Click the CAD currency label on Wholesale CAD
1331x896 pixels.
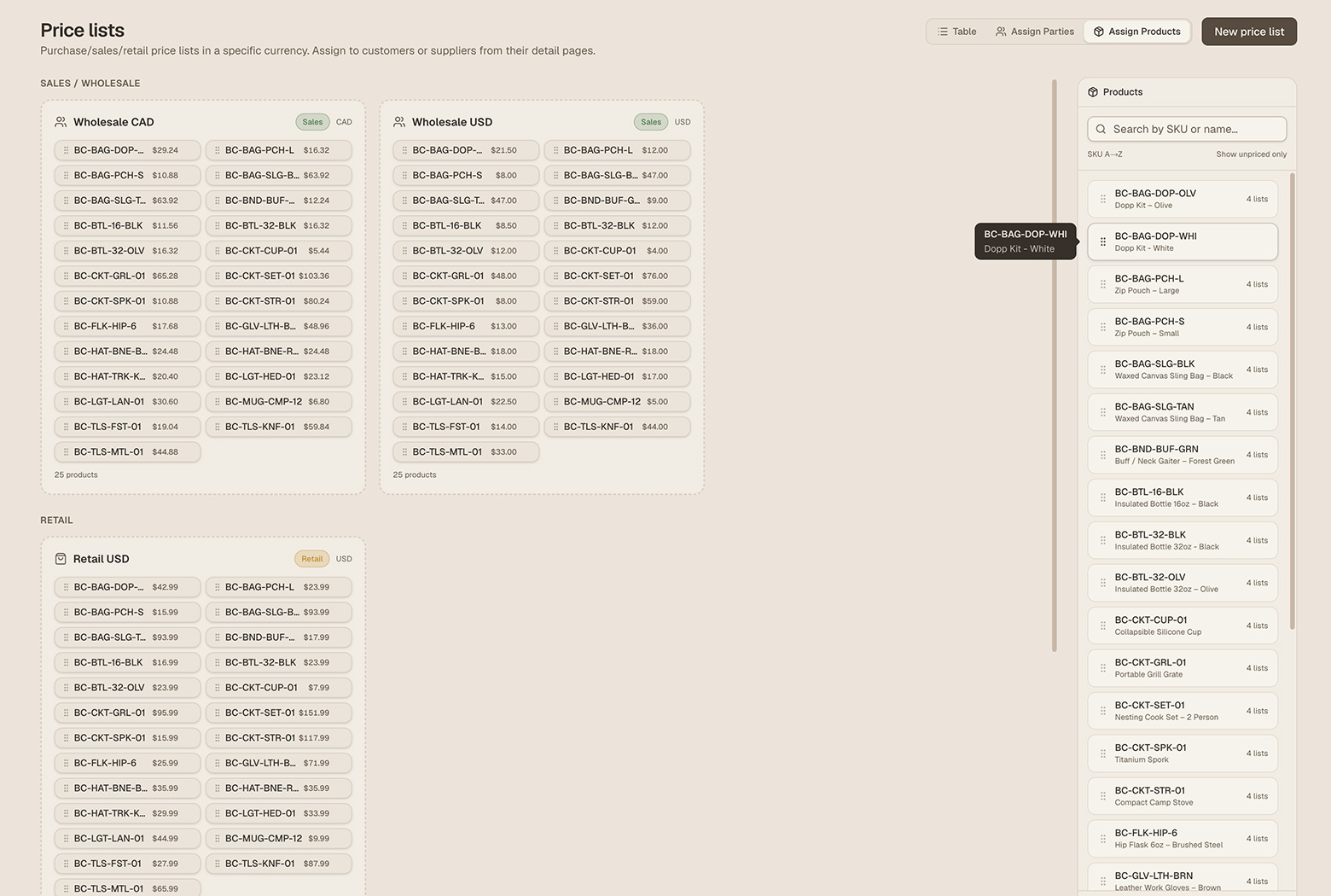pyautogui.click(x=344, y=122)
